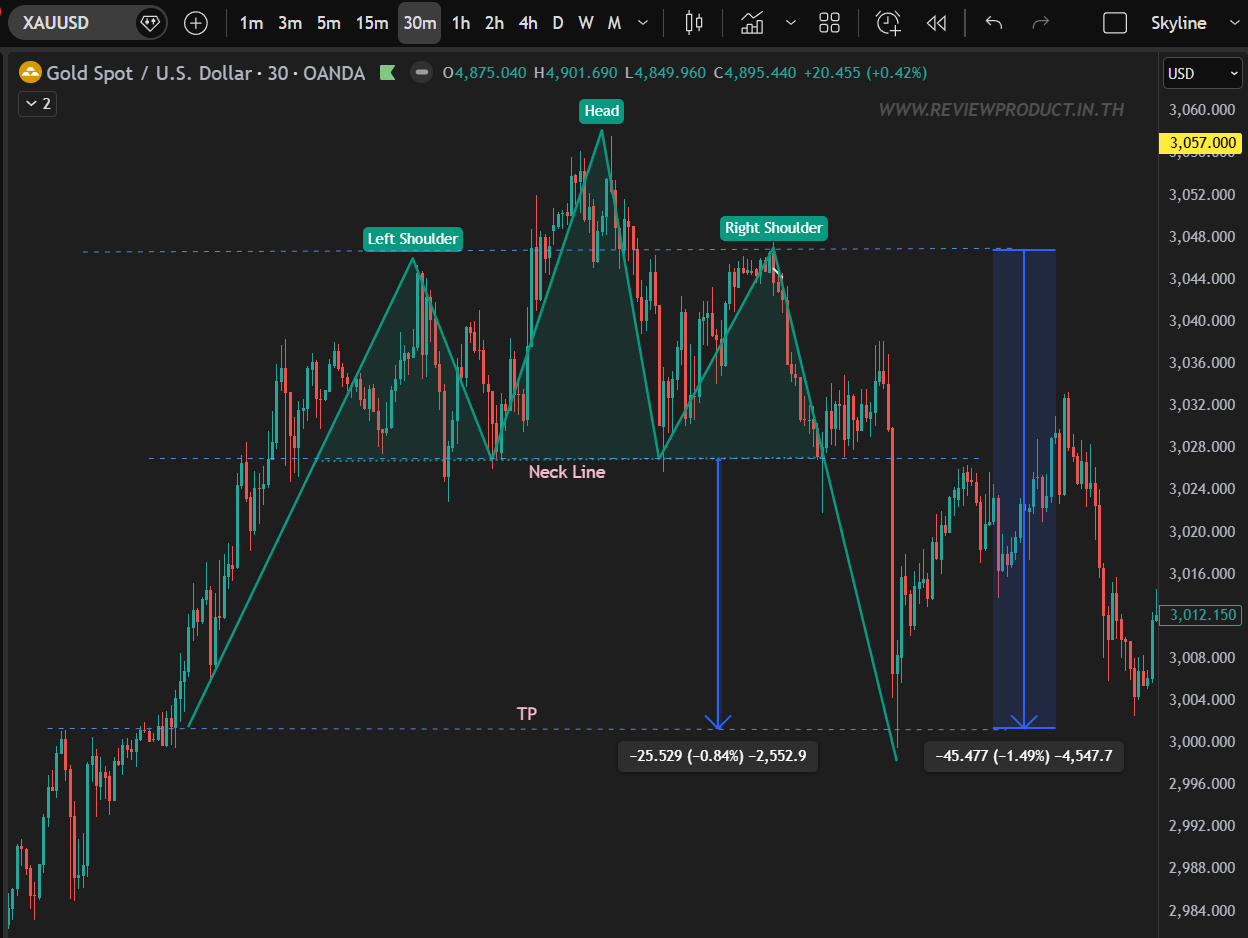
Task: Expand the timeframe intervals dropdown chevron
Action: (x=643, y=23)
